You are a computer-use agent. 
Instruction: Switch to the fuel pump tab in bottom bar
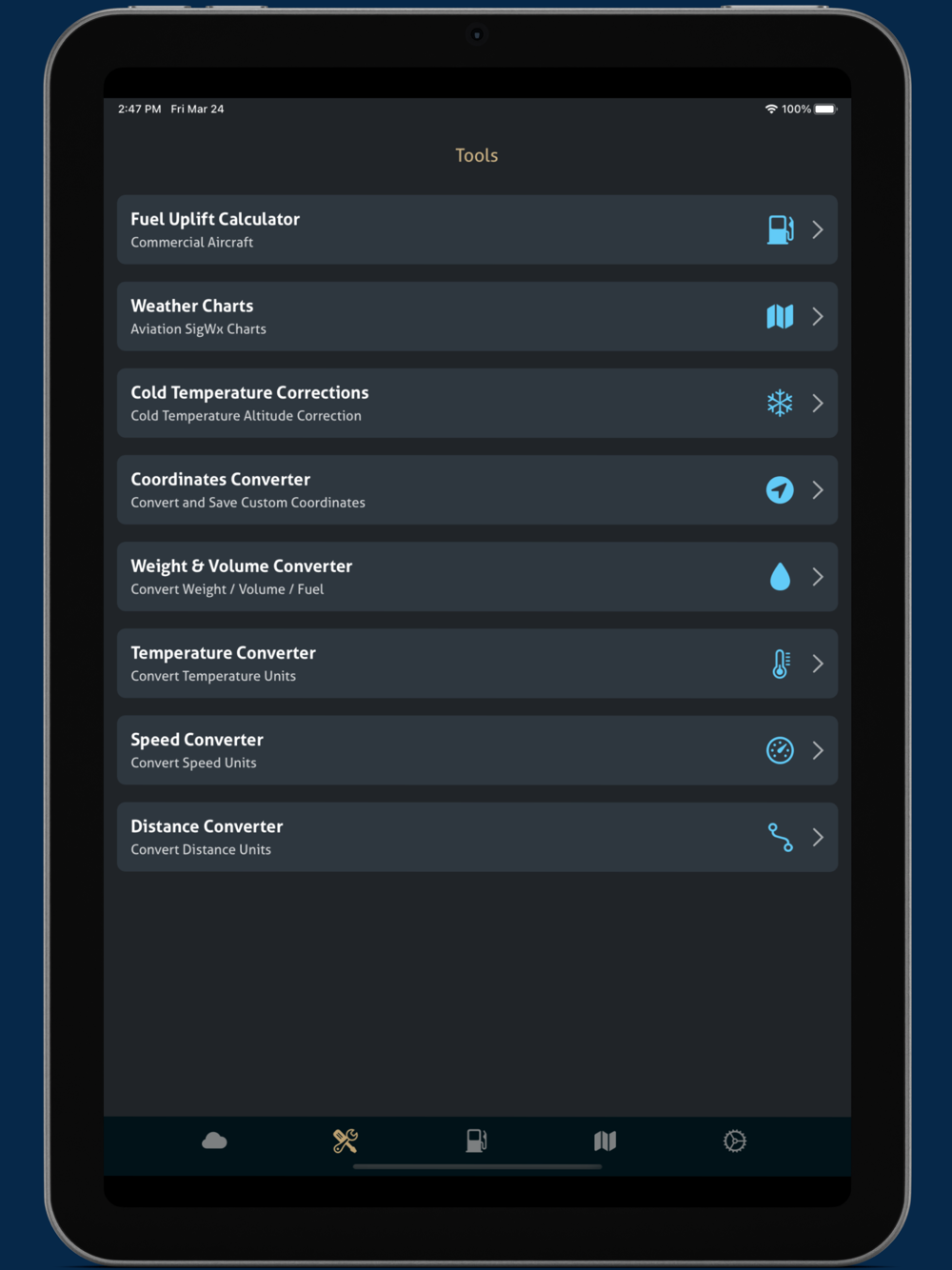click(x=476, y=1141)
